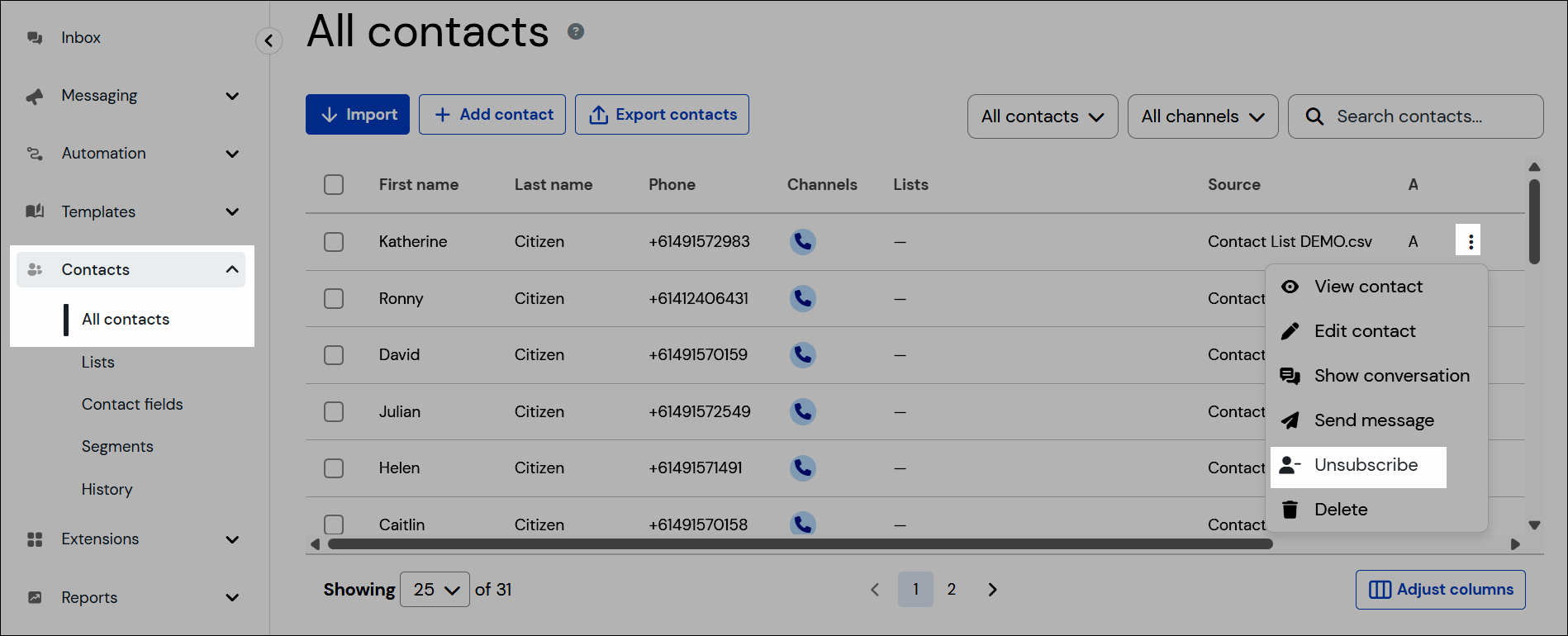Viewport: 1568px width, 636px height.
Task: Click the Messaging megaphone icon
Action: point(35,96)
